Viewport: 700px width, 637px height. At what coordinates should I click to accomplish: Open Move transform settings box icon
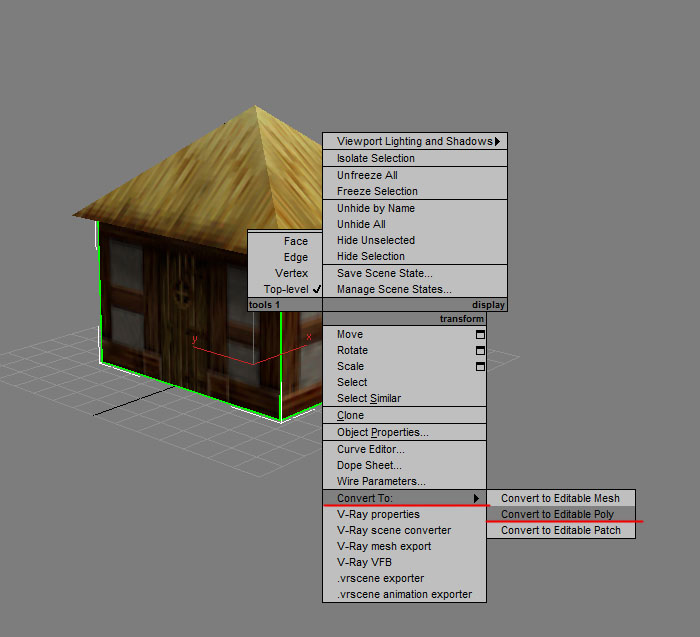point(480,334)
